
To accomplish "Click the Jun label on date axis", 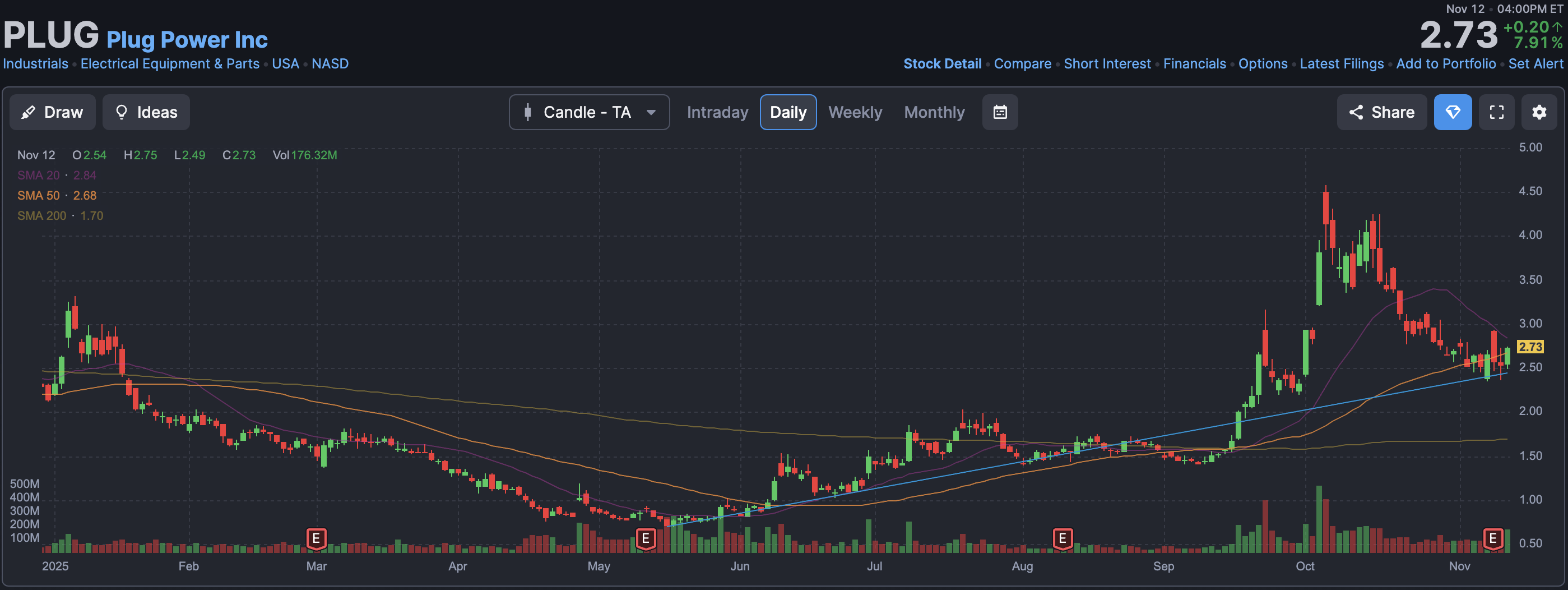I will click(x=740, y=566).
